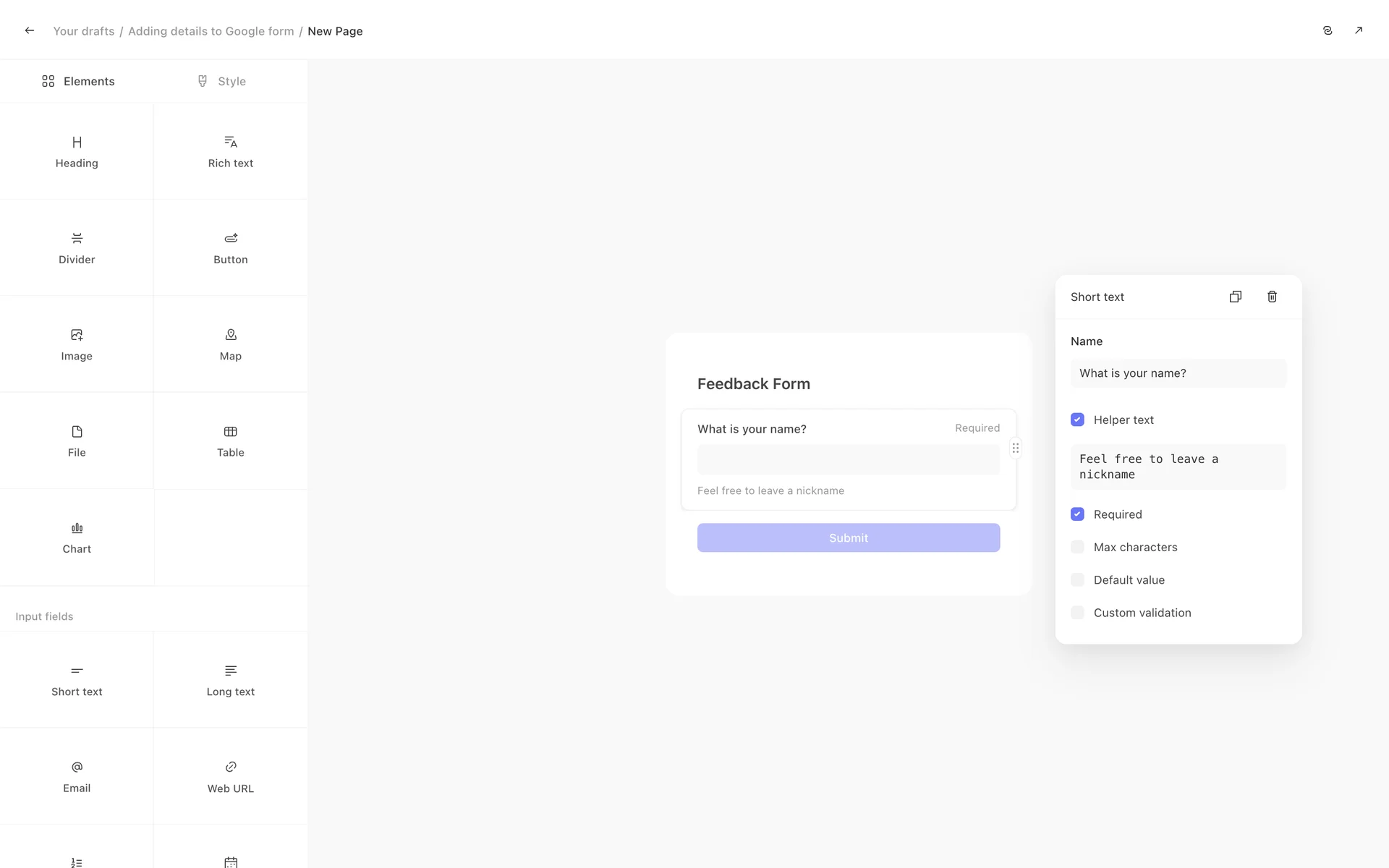Switch to the Style tab
Image resolution: width=1389 pixels, height=868 pixels.
click(x=221, y=81)
